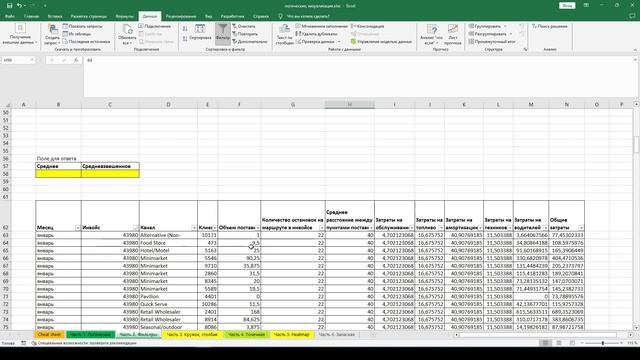Click the Reapply filter button
This screenshot has width=640, height=360.
point(245,34)
